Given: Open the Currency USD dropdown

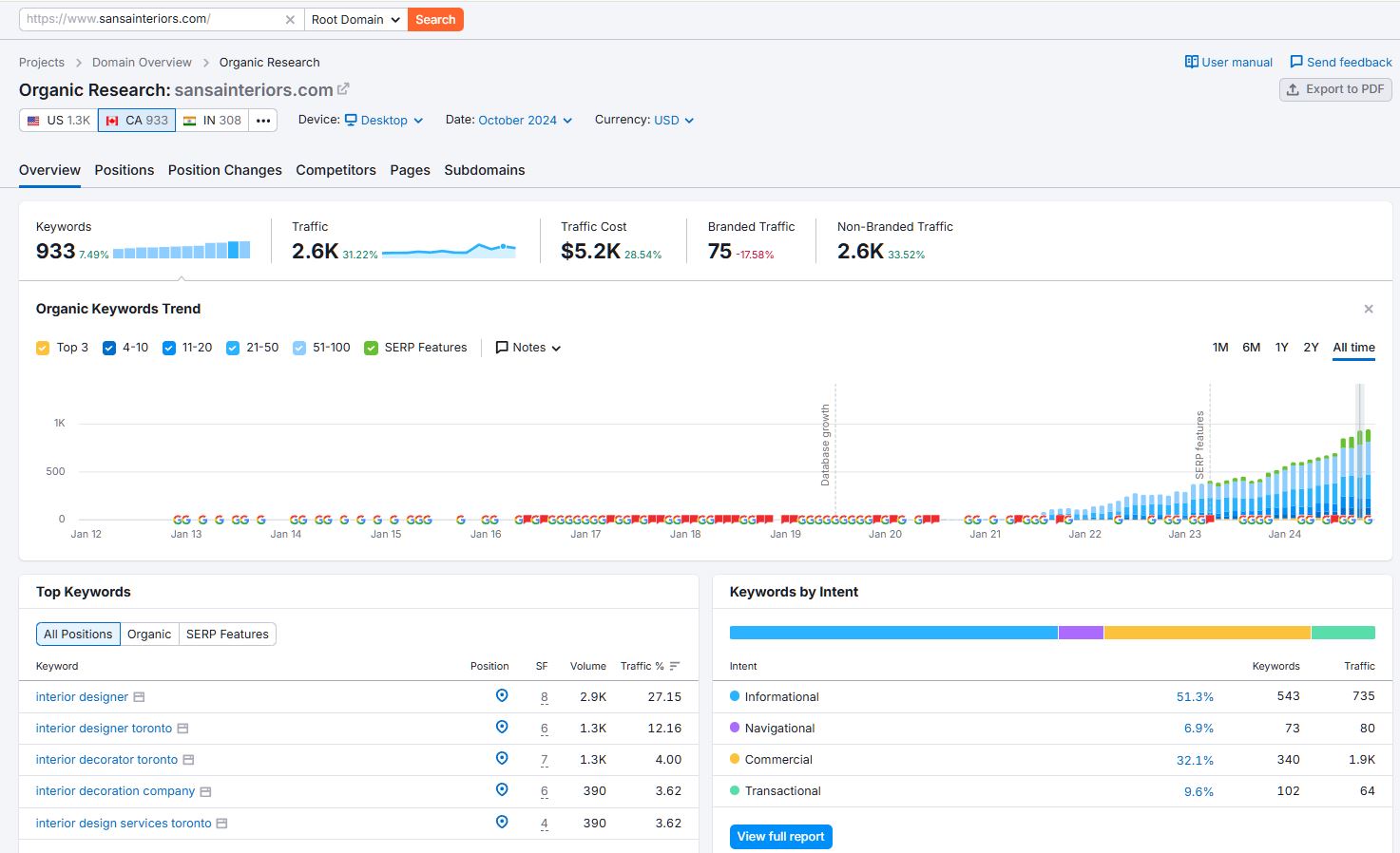Looking at the screenshot, I should click(674, 121).
